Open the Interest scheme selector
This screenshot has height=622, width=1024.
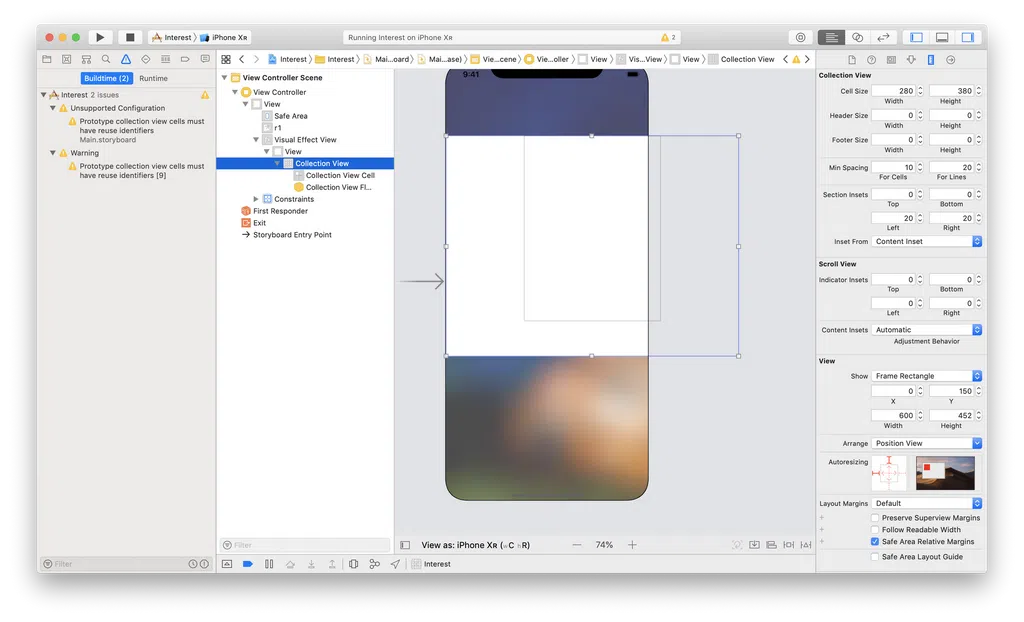172,37
